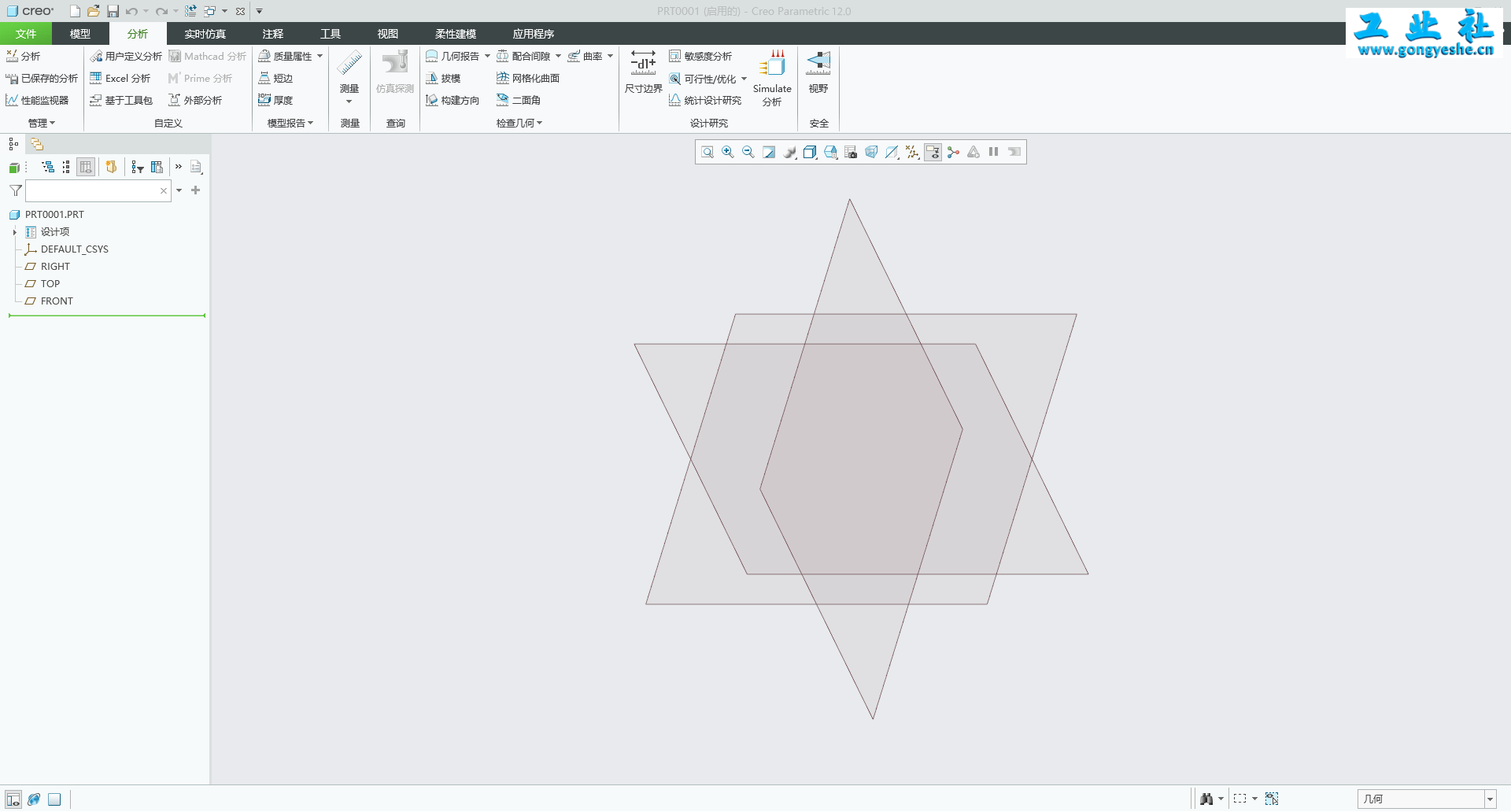Open the View Manager table camera icon
1511x812 pixels.
coord(851,152)
